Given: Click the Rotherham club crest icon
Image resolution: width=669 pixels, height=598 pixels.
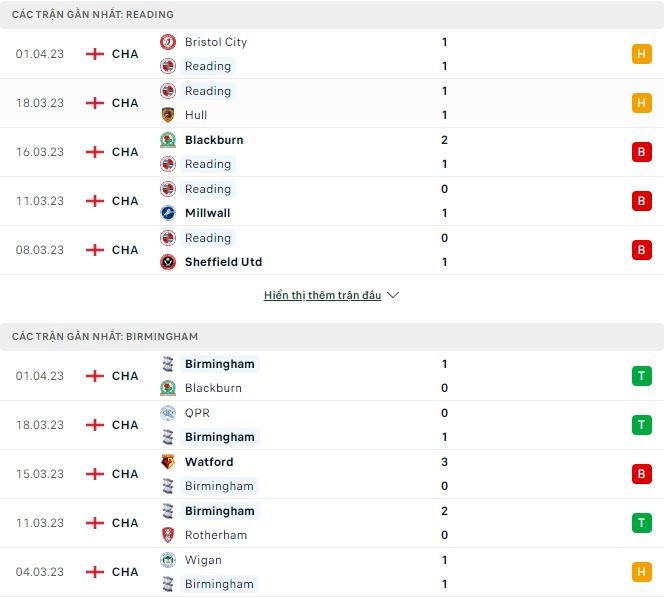Looking at the screenshot, I should tap(168, 535).
